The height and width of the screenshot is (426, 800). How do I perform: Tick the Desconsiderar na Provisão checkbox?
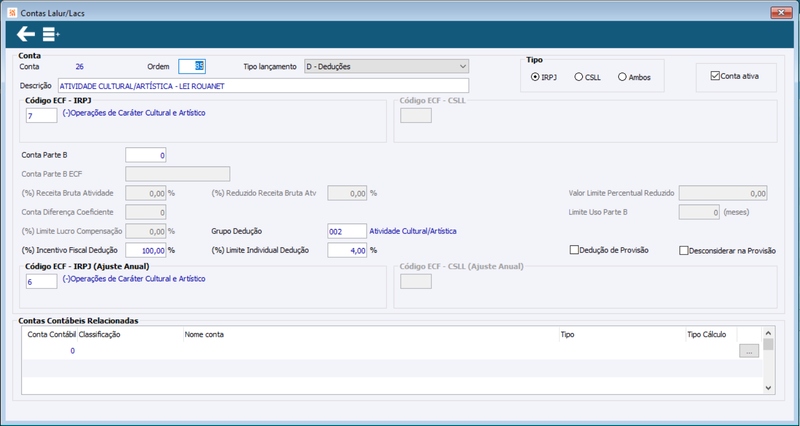(728, 250)
